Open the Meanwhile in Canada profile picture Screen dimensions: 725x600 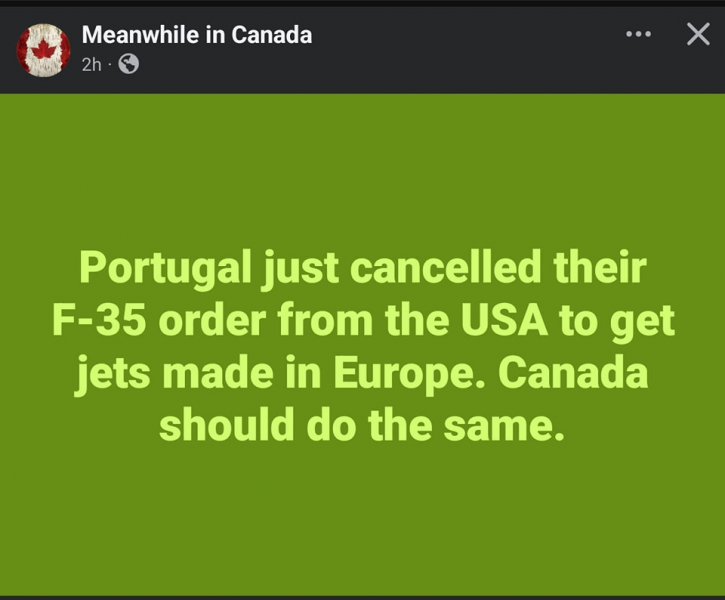pos(43,50)
